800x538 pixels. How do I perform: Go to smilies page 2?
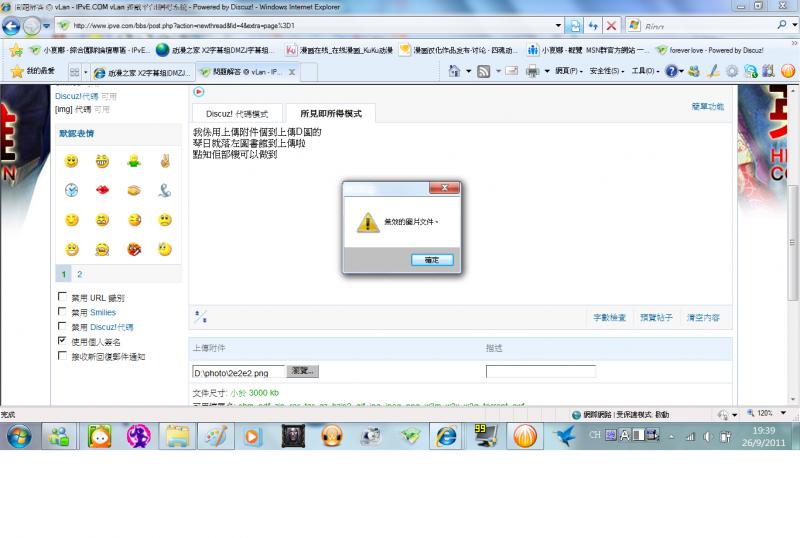[80, 274]
